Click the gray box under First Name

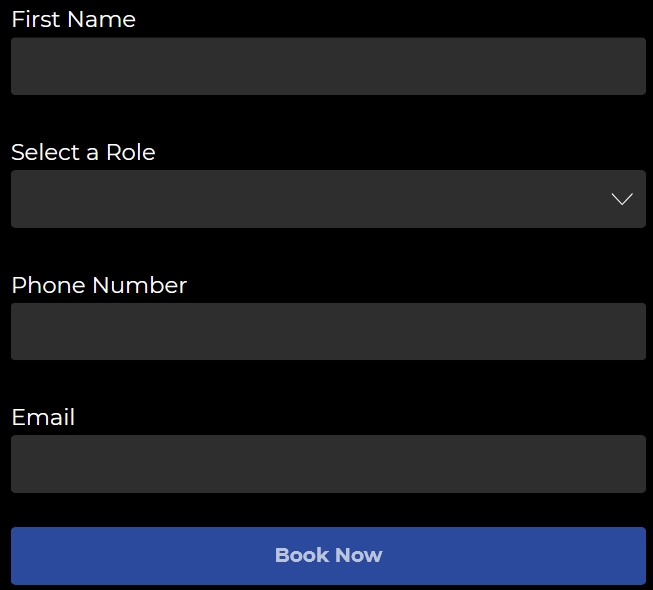pos(328,66)
